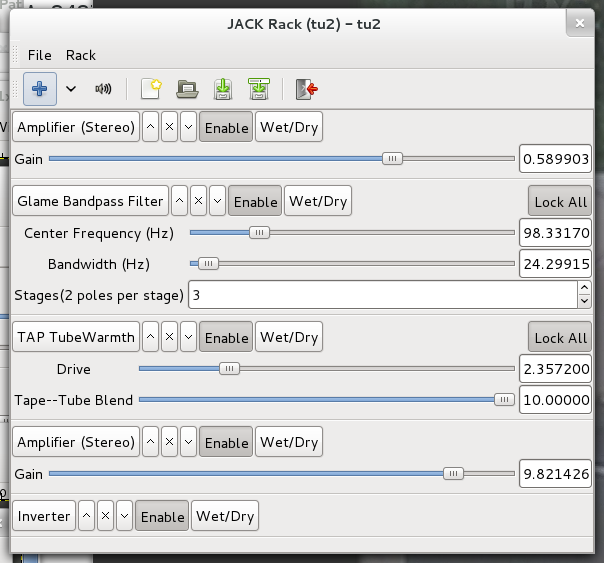
Task: Click the blue plus Add plugin button
Action: (40, 89)
